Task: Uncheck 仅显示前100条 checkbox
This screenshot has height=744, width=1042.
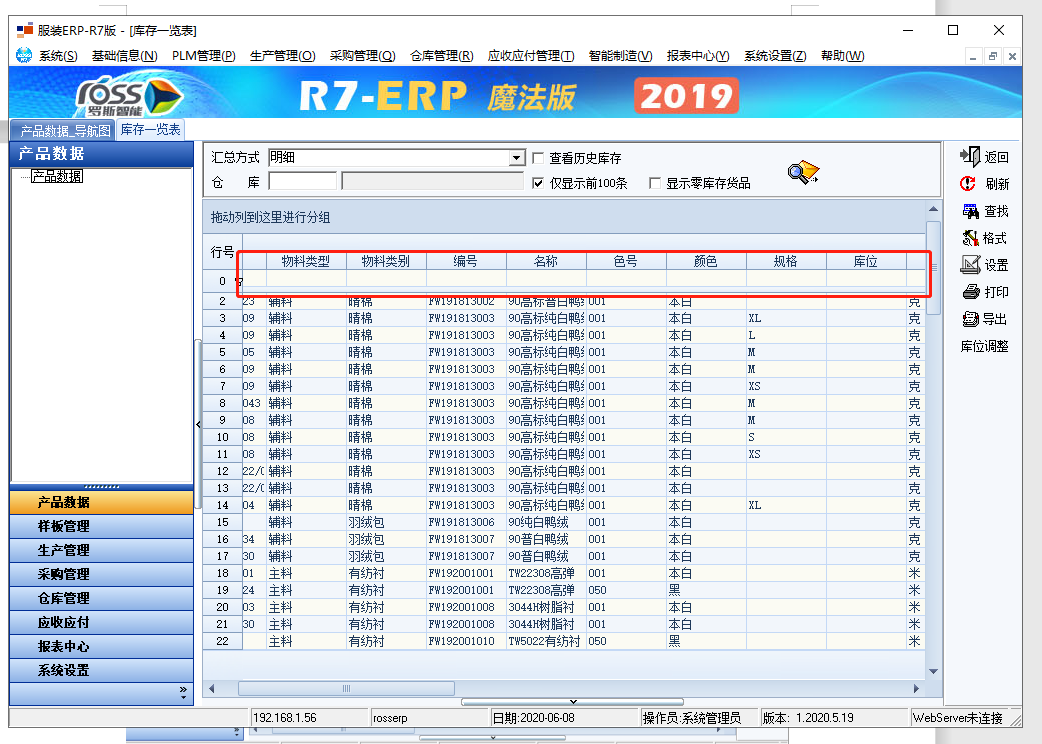Action: point(538,183)
